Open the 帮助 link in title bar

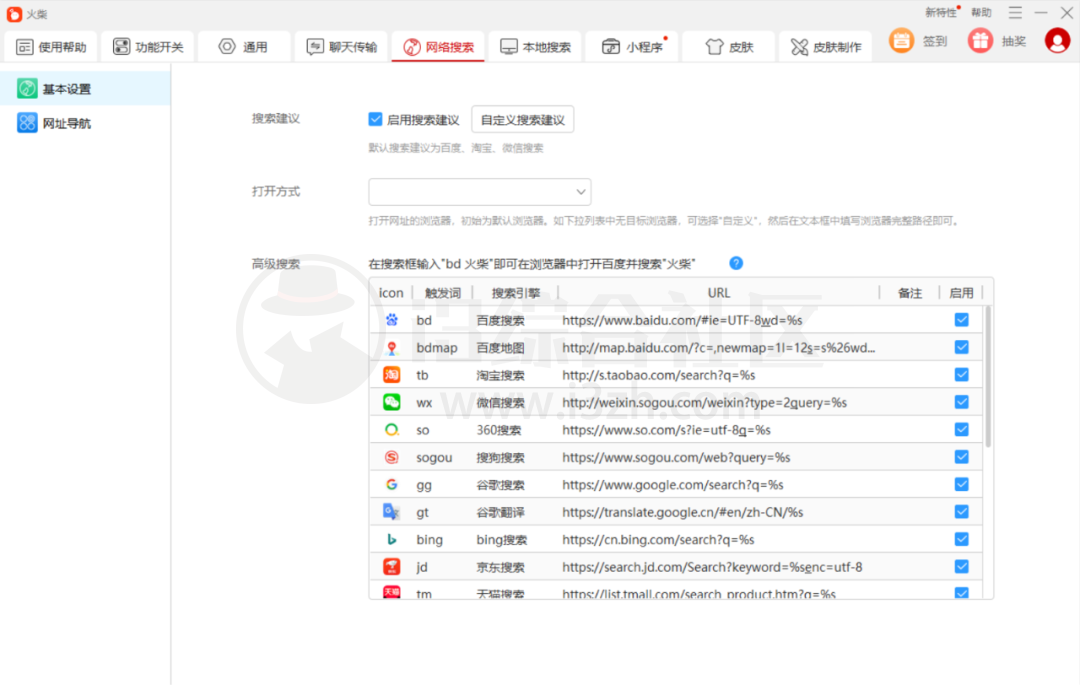click(x=981, y=12)
